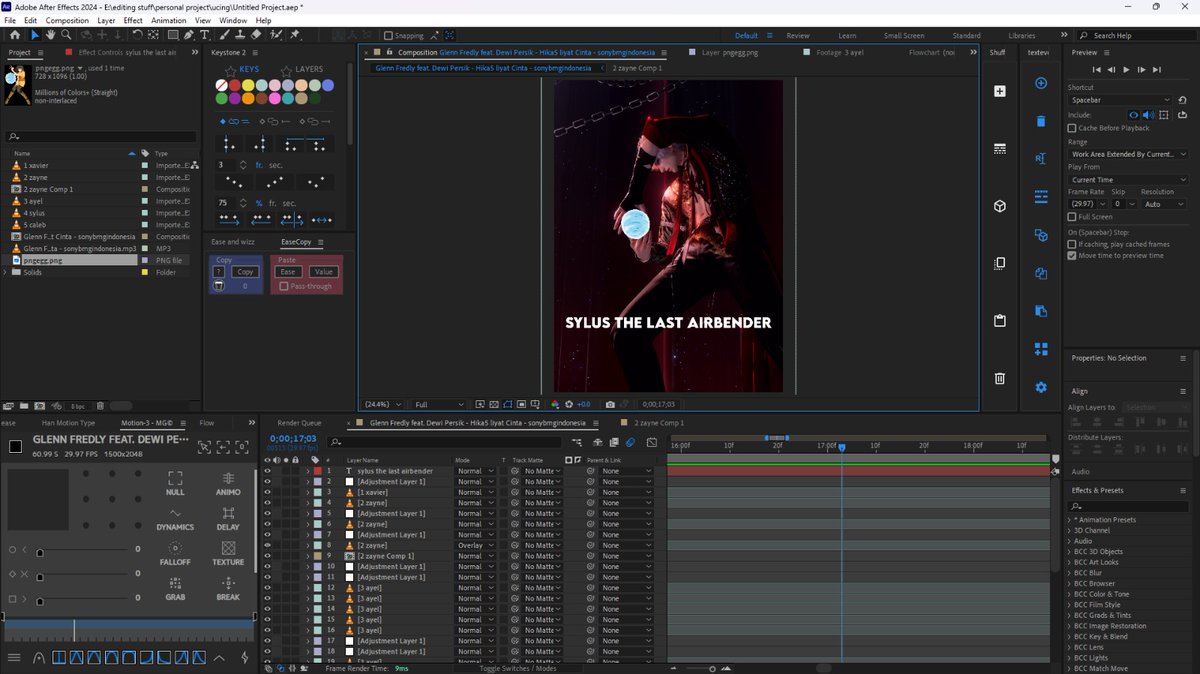Hide the 2 zayne Comp 1 layer
The image size is (1200, 674).
pyautogui.click(x=267, y=556)
